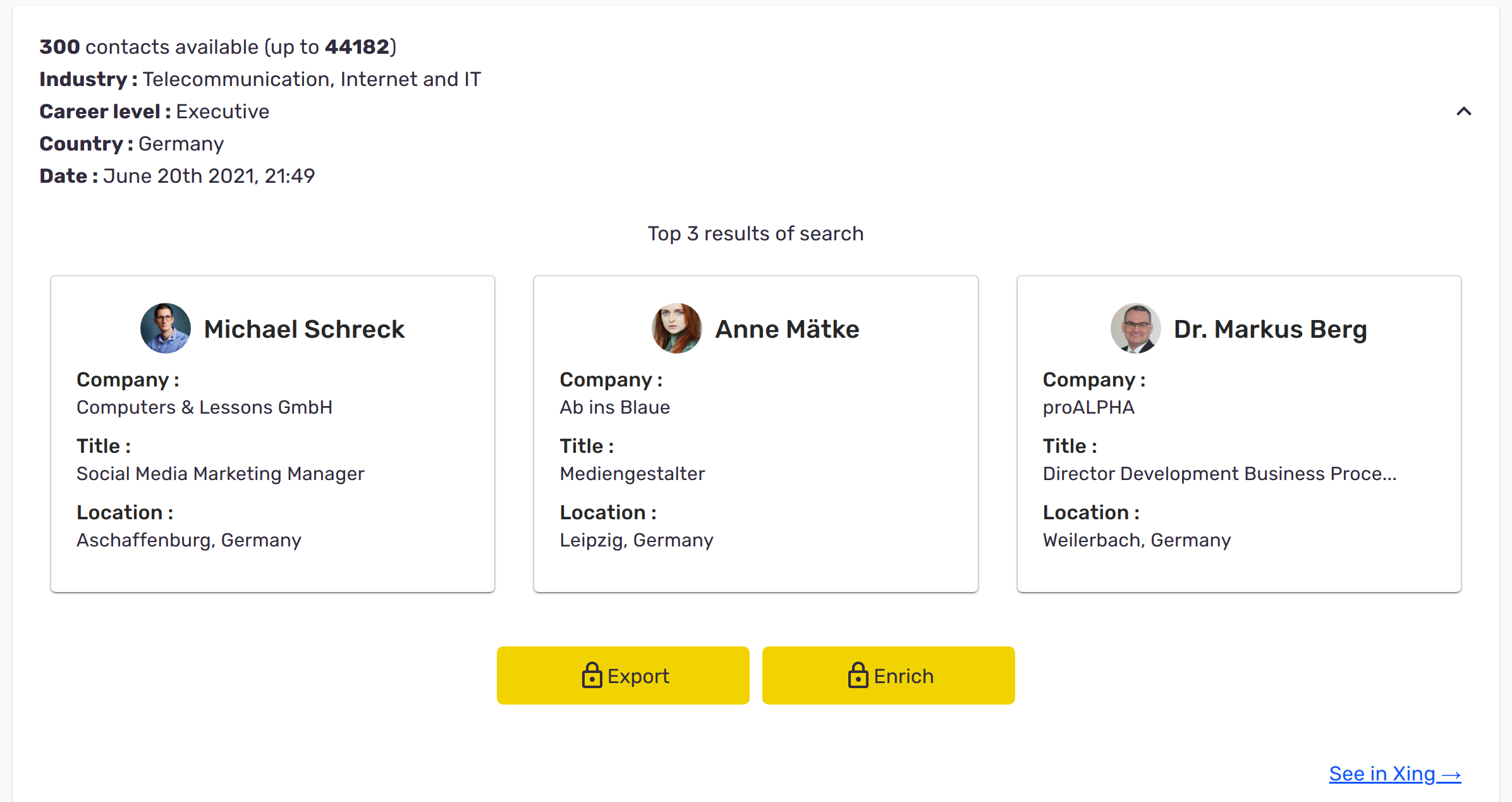The height and width of the screenshot is (802, 1512).
Task: Select the Anne Mätke name heading
Action: click(787, 329)
